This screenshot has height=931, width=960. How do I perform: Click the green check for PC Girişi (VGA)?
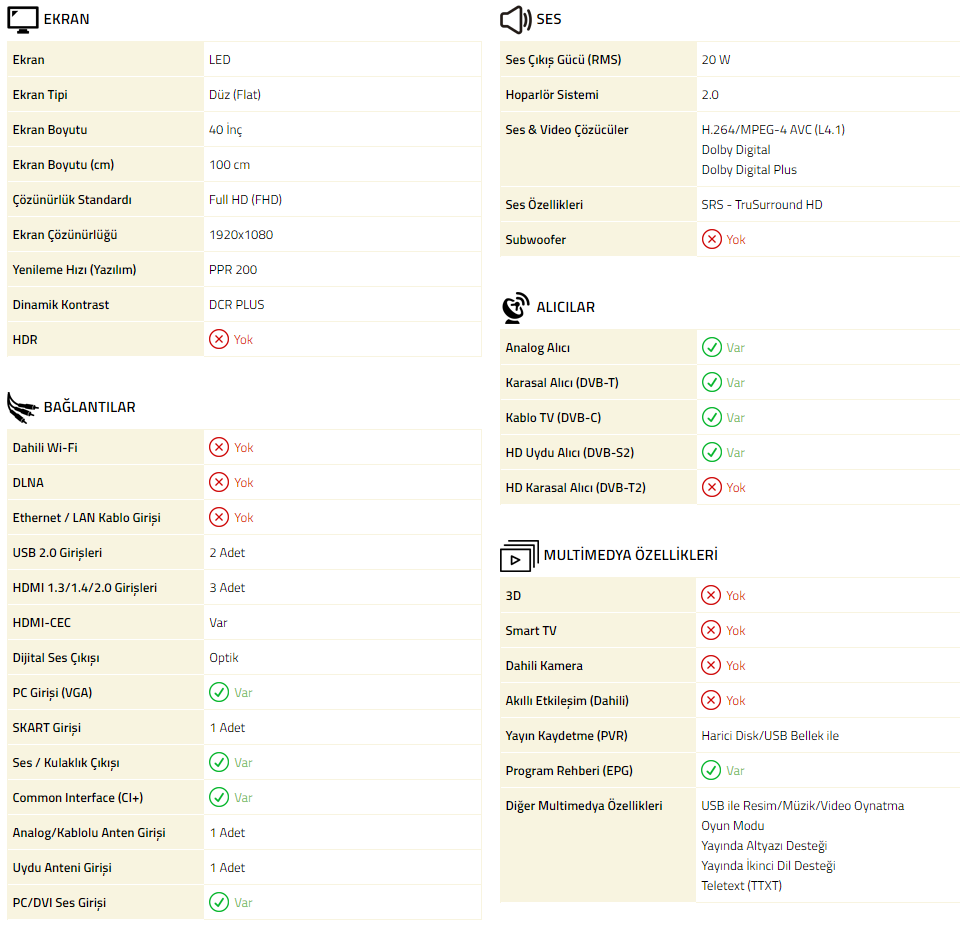219,692
